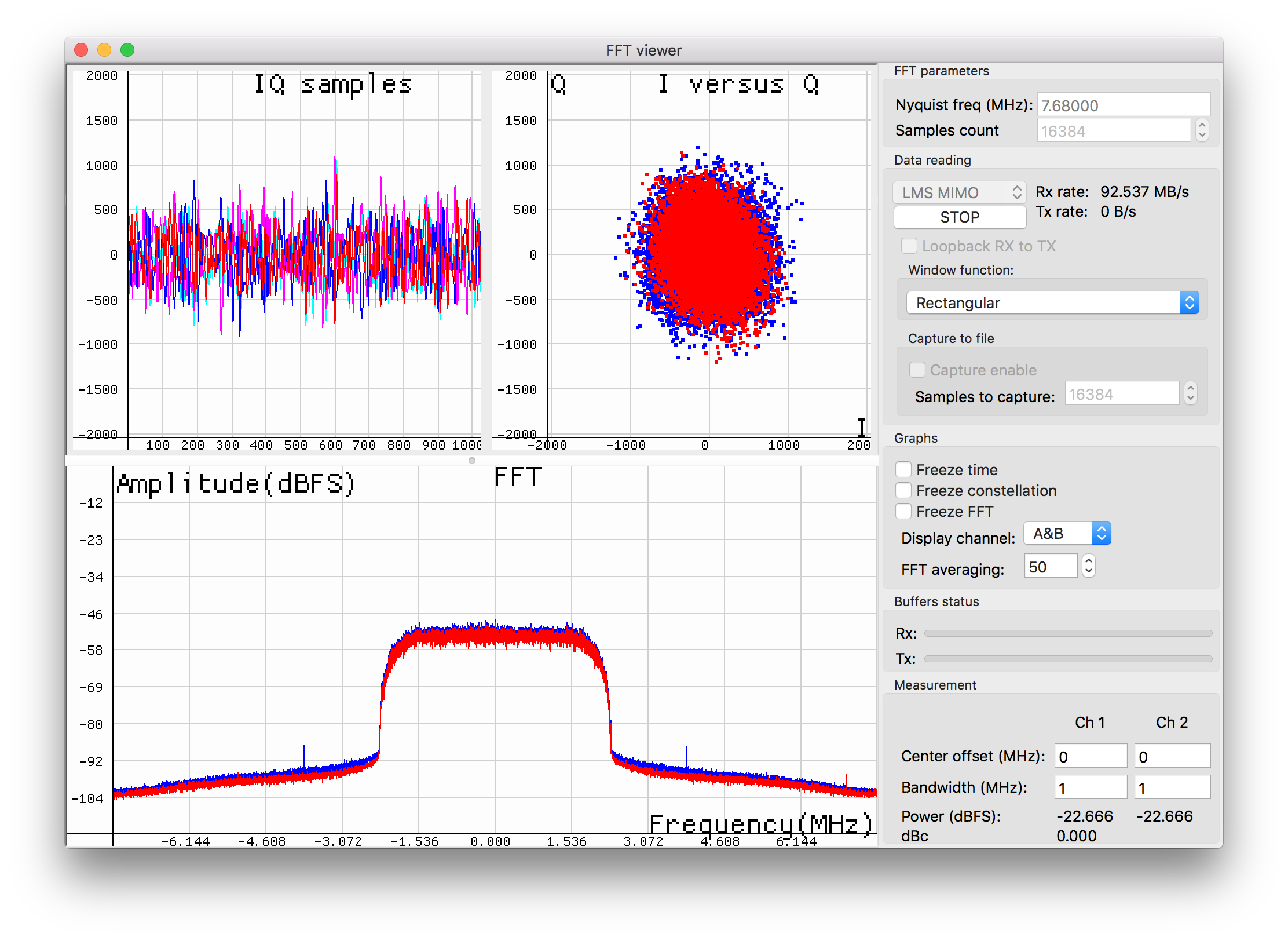Click the Window function label
This screenshot has width=1288, height=941.
pos(960,270)
